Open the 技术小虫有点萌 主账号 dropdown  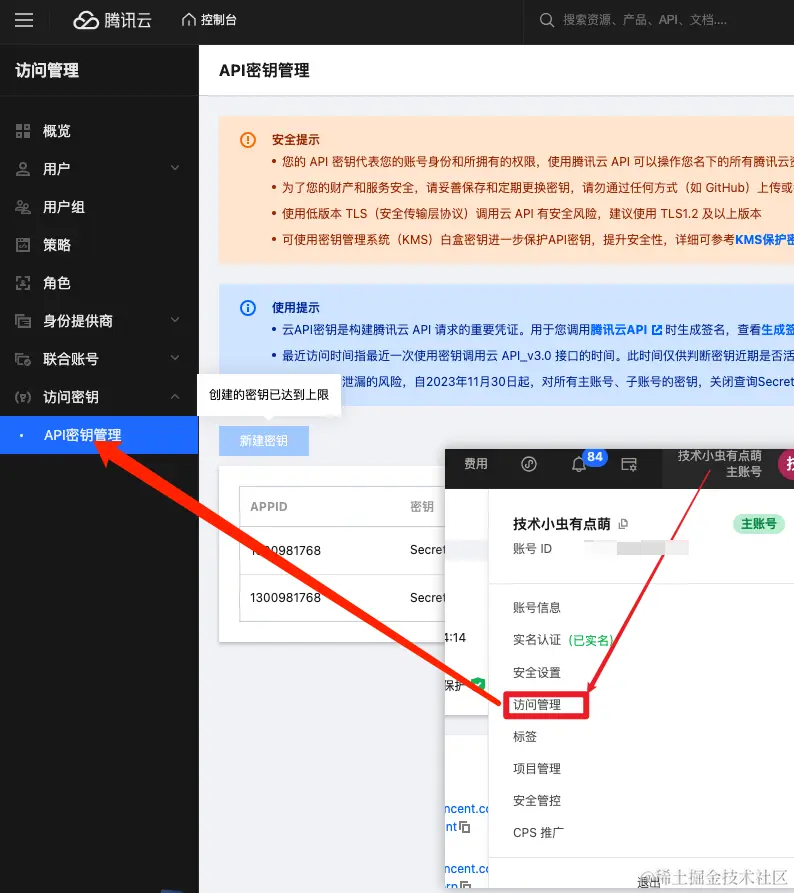[720, 464]
